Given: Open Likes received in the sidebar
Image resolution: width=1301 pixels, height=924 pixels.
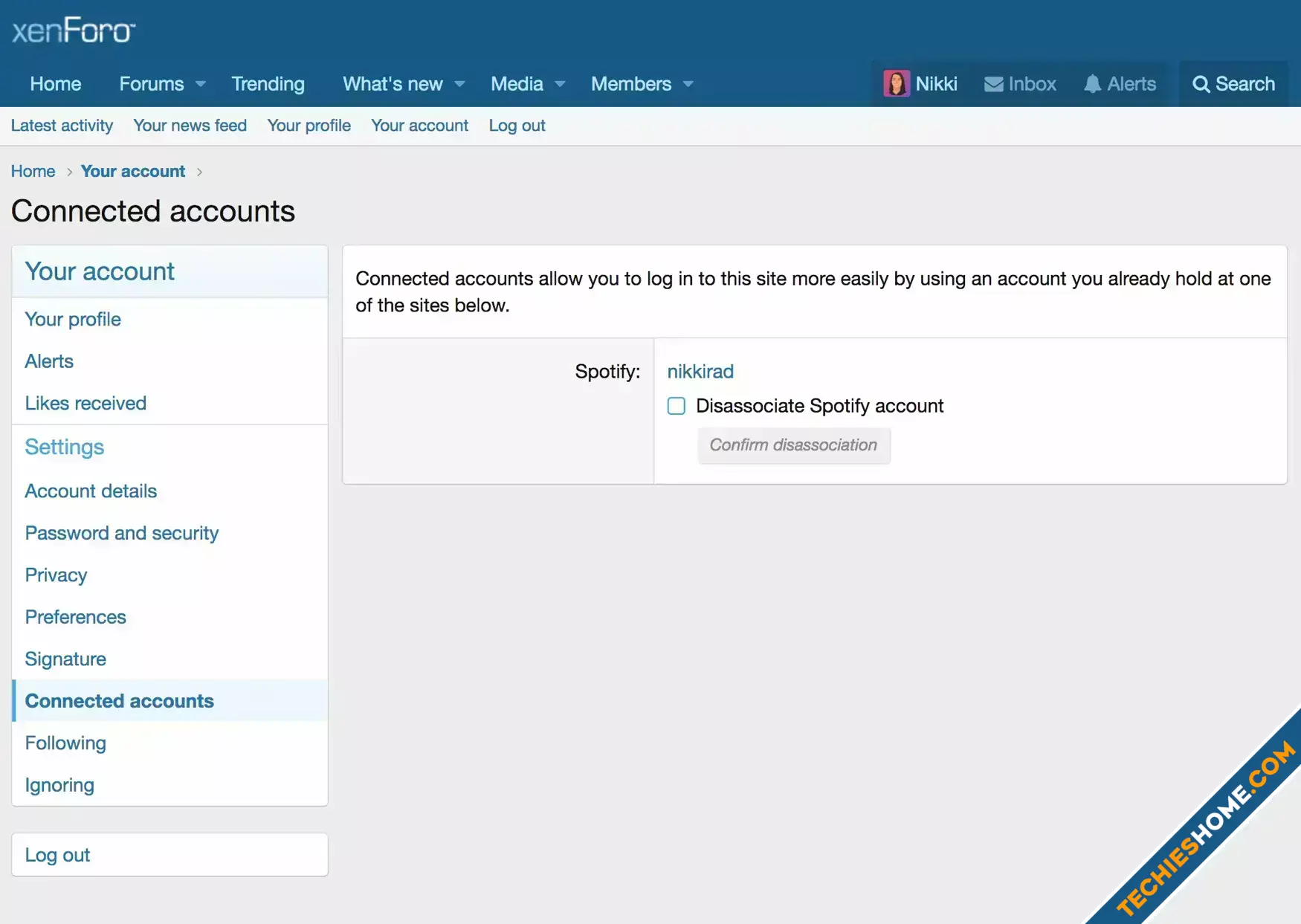Looking at the screenshot, I should (170, 403).
